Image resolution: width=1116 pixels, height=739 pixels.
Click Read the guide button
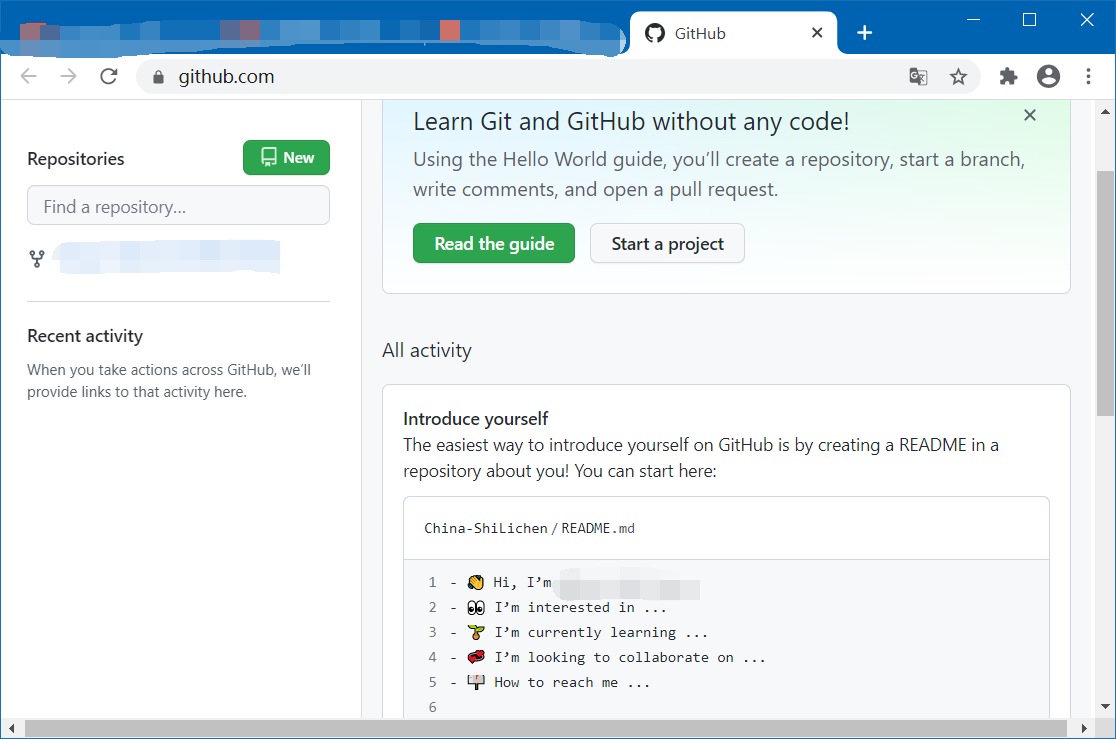494,243
